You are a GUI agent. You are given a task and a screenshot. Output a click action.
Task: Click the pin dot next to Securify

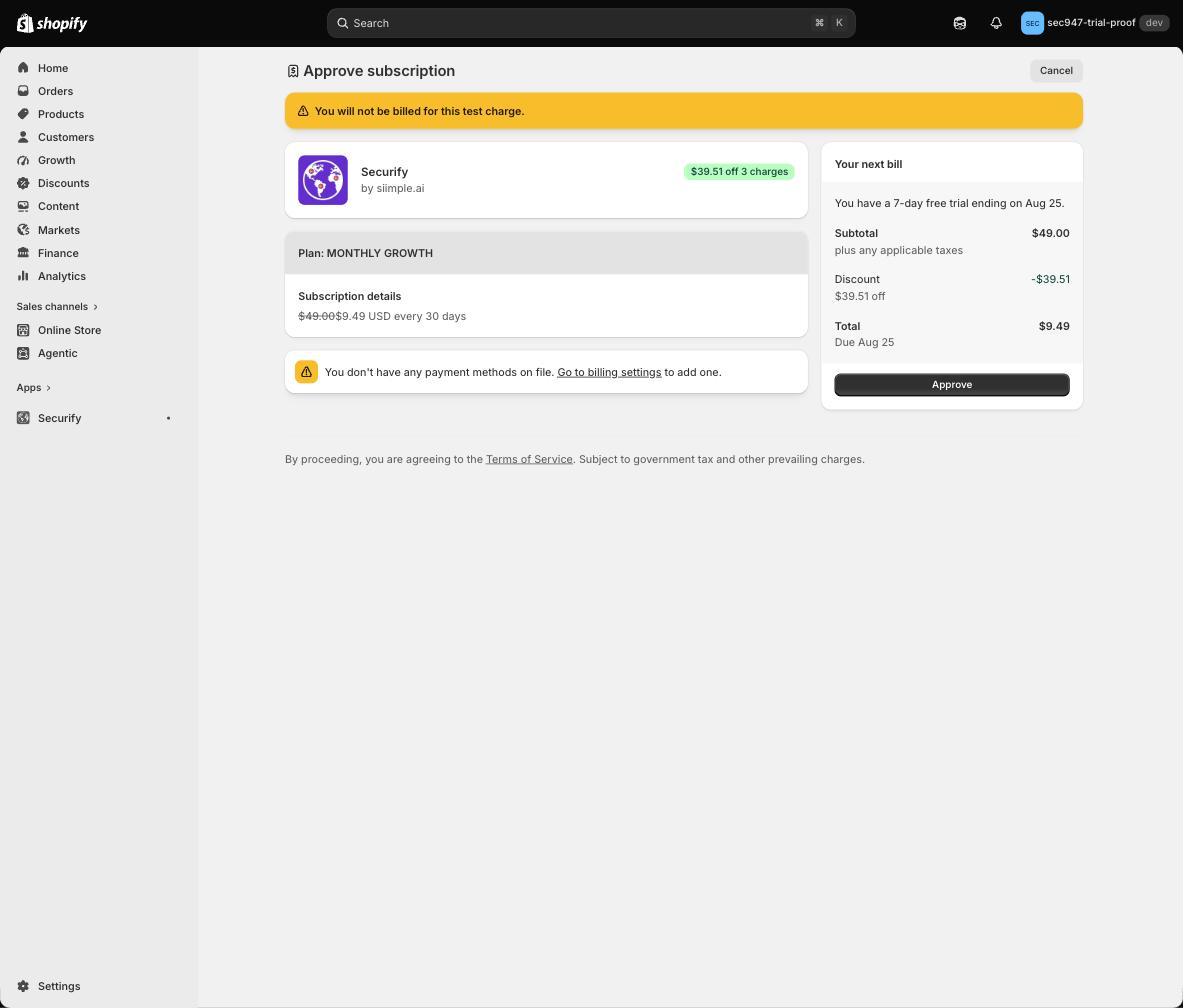pos(168,418)
